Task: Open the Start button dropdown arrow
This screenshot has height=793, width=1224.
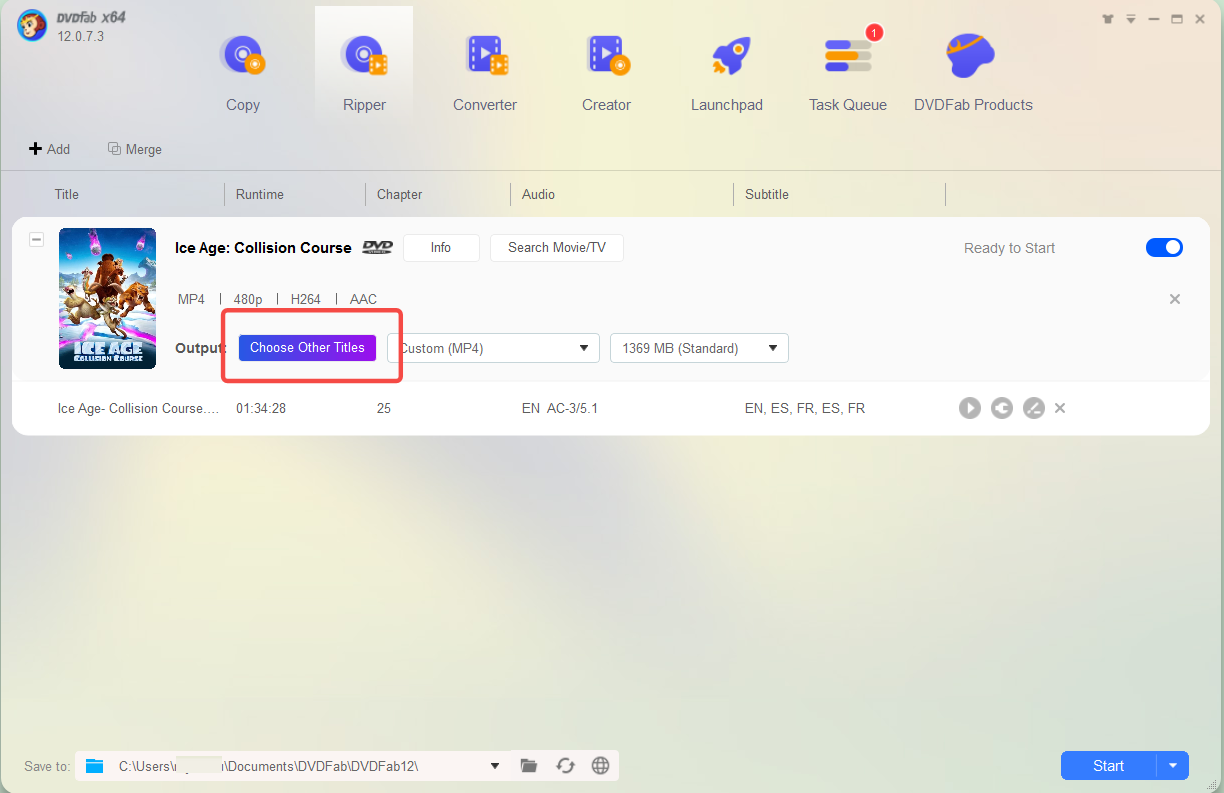Action: [1173, 766]
